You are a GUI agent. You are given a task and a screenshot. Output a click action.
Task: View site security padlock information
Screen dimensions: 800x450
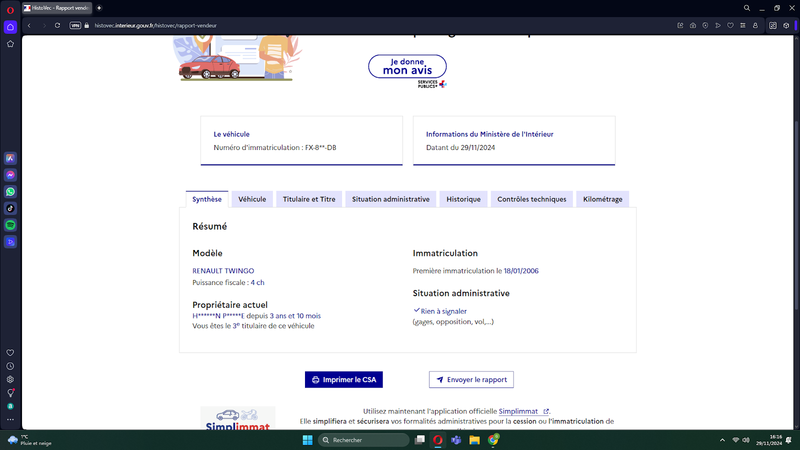[87, 26]
